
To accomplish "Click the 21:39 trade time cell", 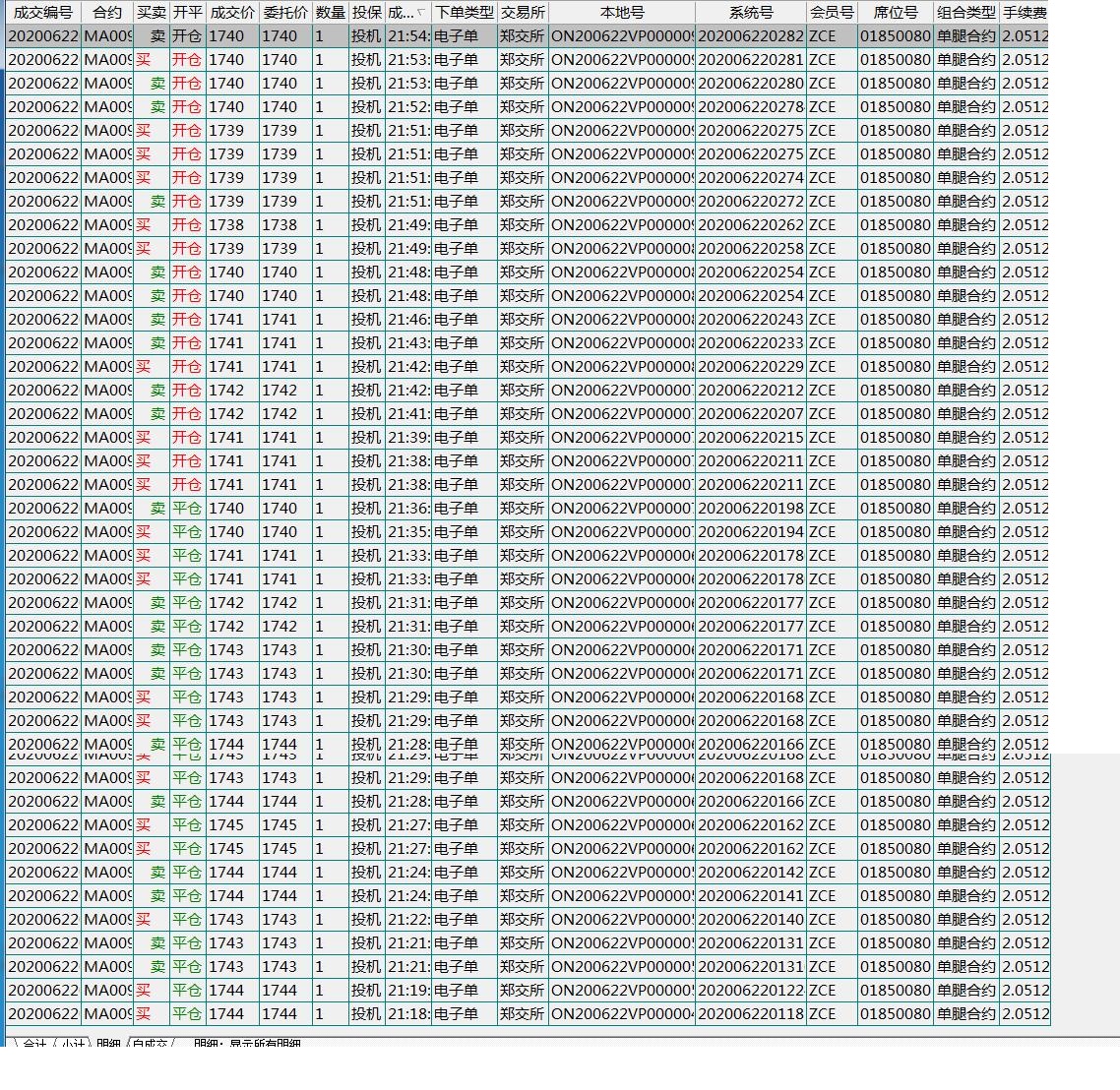I will tap(407, 437).
